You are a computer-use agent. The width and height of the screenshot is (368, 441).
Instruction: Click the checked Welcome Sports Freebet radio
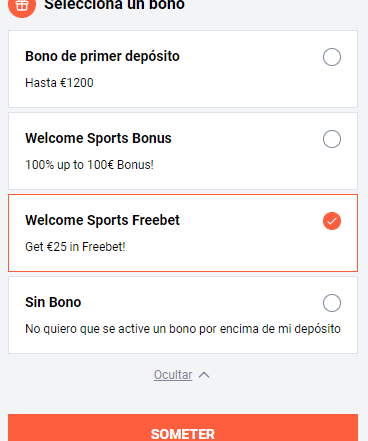[332, 221]
